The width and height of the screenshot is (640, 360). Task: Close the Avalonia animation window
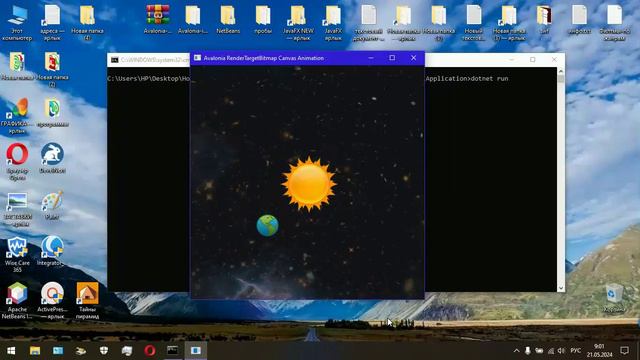click(413, 58)
